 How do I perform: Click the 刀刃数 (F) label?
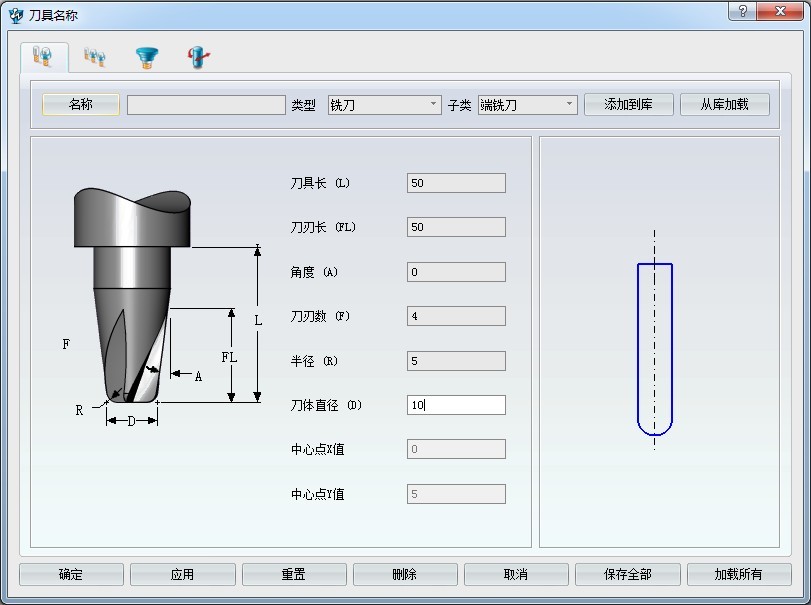point(320,316)
